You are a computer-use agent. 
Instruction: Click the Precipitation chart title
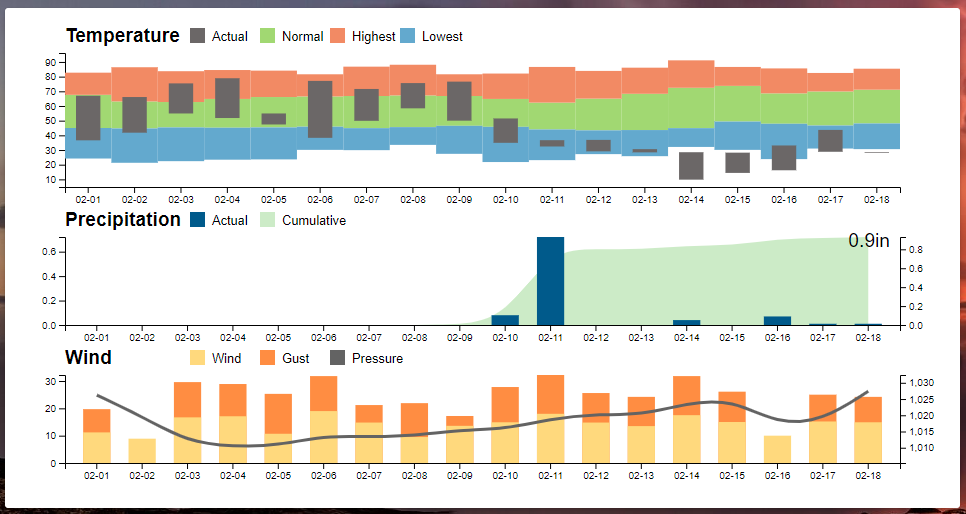pos(123,219)
